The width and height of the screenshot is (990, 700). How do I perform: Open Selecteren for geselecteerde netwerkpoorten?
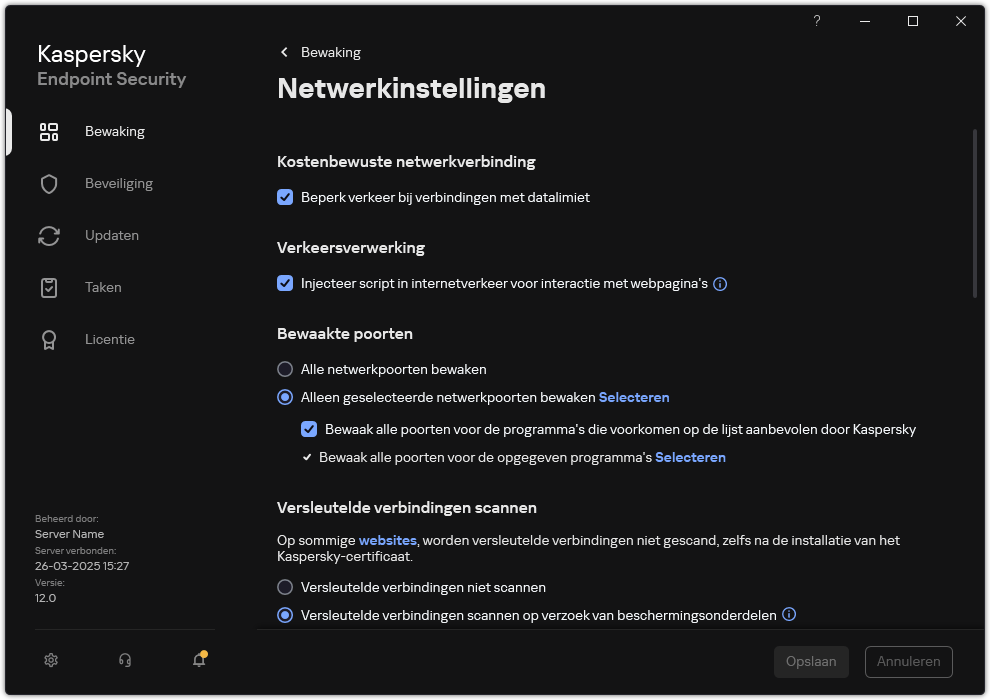tap(634, 397)
